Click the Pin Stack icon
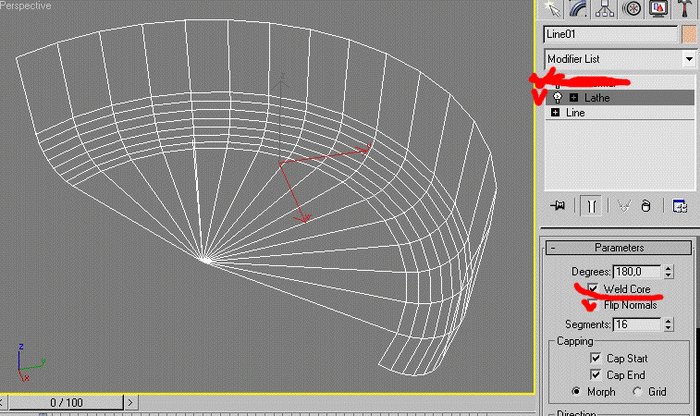This screenshot has width=700, height=416. (x=557, y=206)
